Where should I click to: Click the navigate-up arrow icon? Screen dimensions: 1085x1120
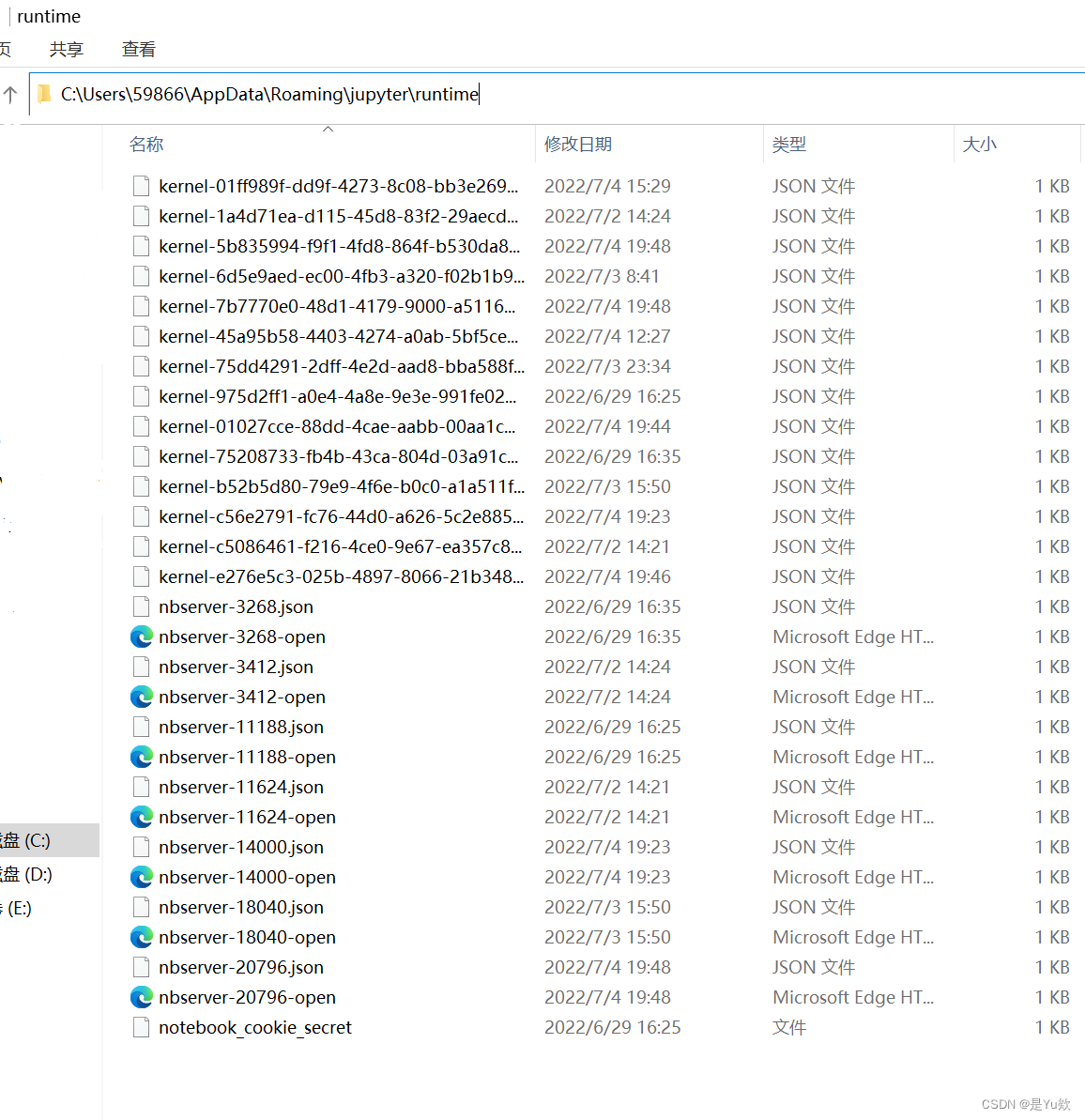(x=10, y=94)
